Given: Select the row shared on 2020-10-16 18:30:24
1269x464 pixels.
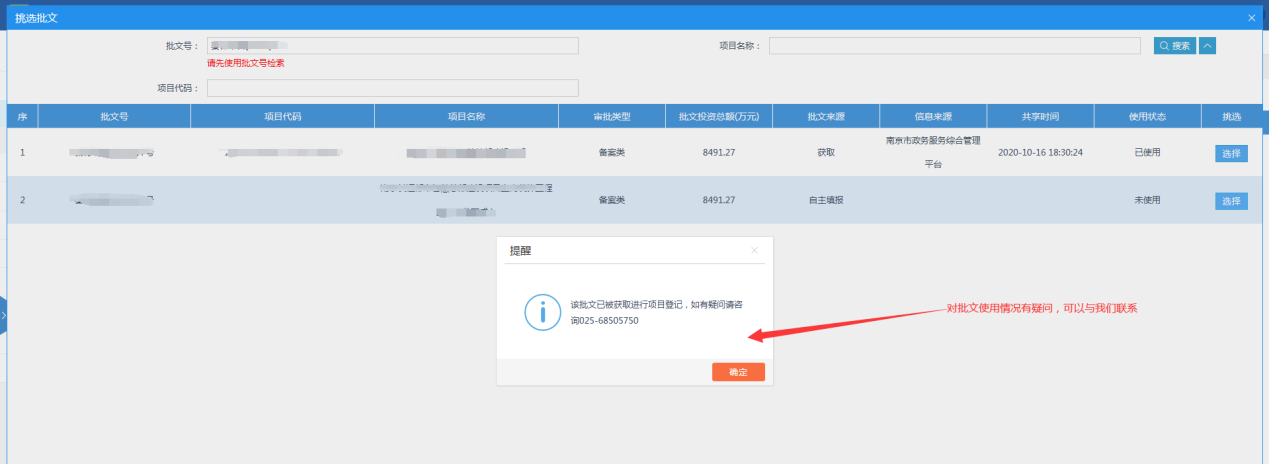Looking at the screenshot, I should click(1040, 153).
